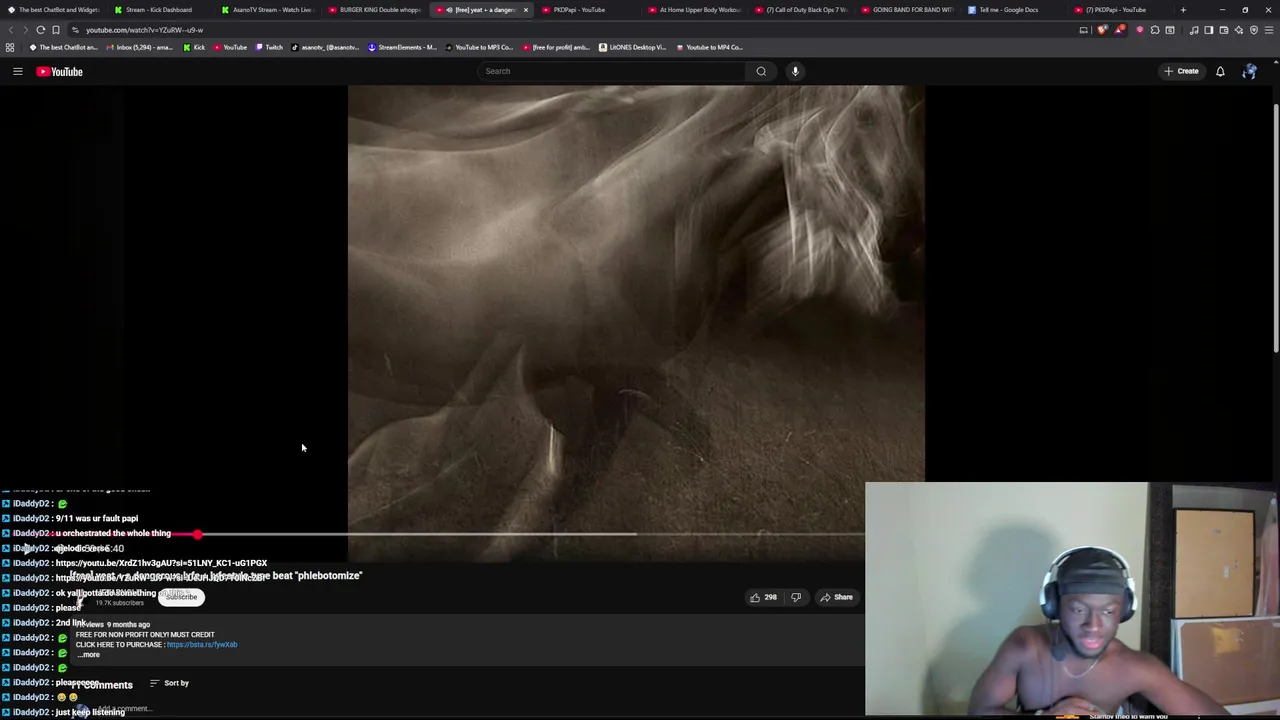The width and height of the screenshot is (1280, 720).
Task: Open the YouTube account avatar menu
Action: click(1249, 71)
